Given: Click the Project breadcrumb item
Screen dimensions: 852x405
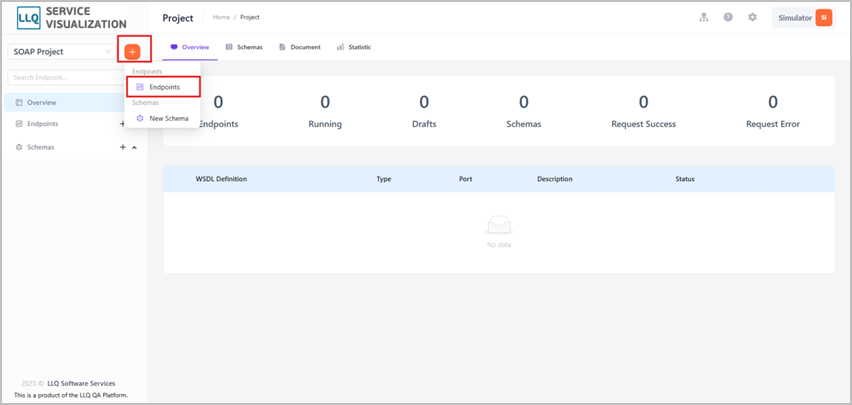Looking at the screenshot, I should coord(250,17).
